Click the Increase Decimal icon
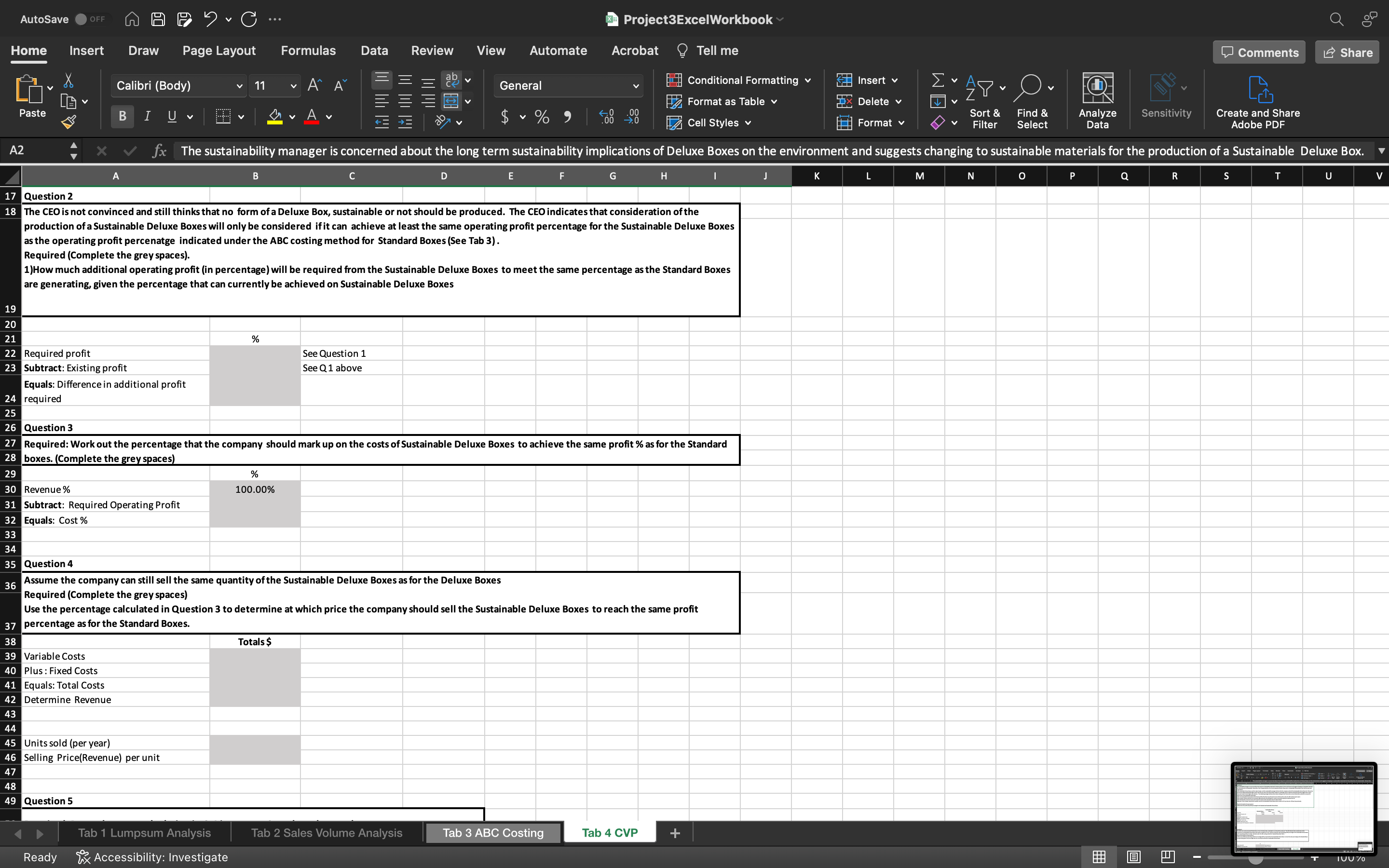The image size is (1389, 868). [606, 117]
